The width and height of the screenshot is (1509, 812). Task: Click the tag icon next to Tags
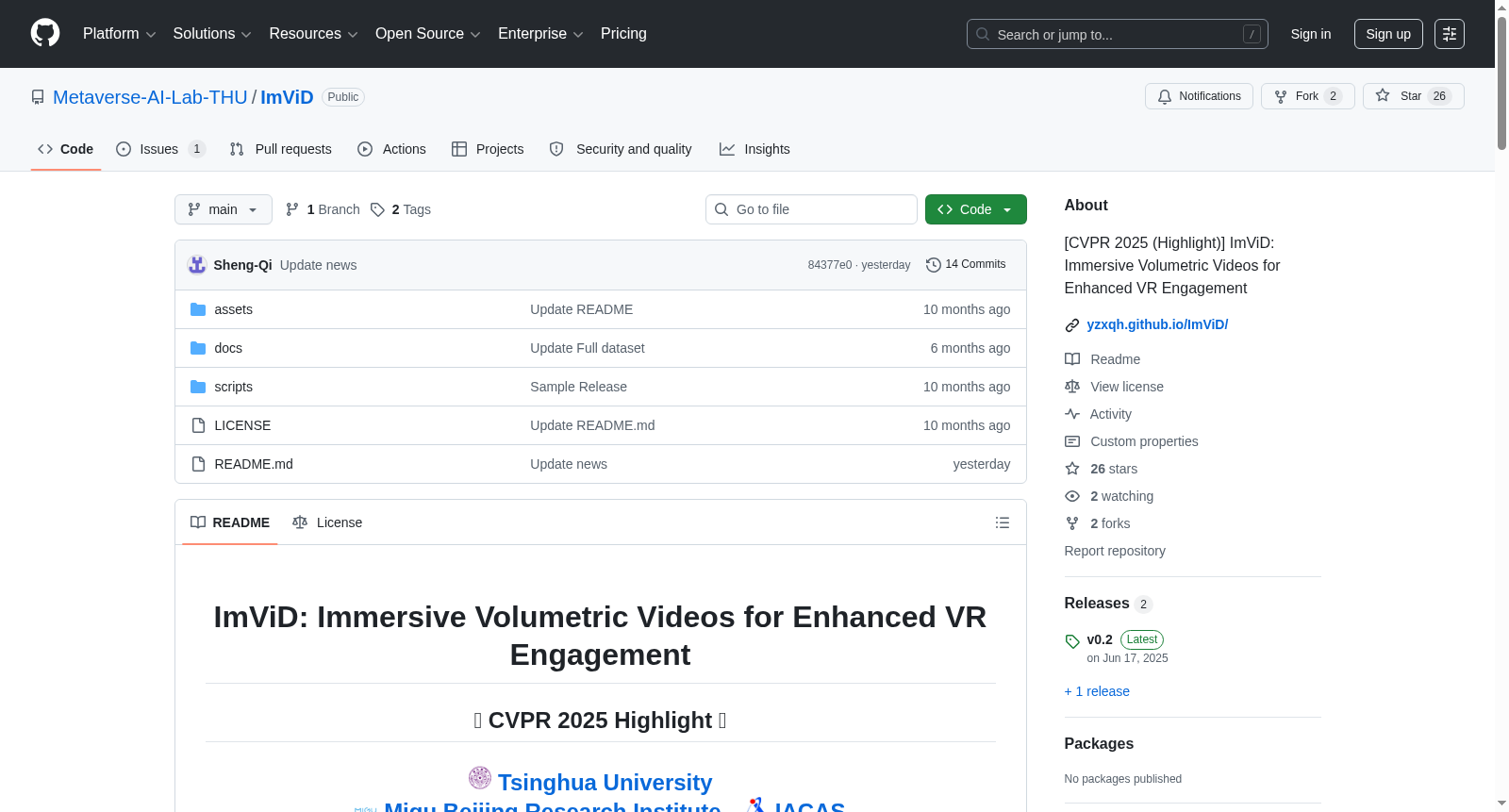coord(377,209)
